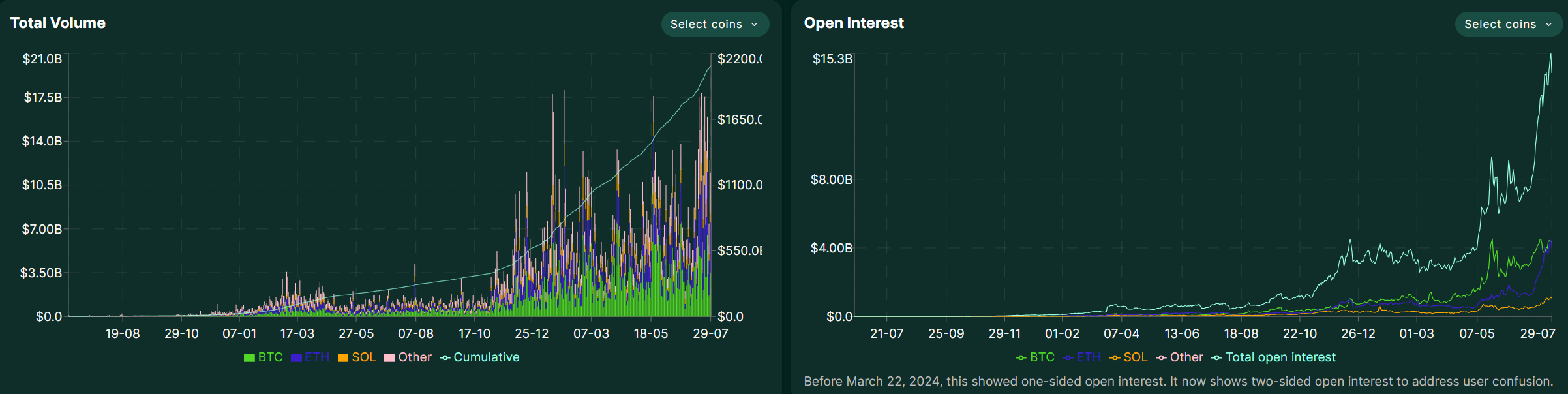Click SOL line marker icon in Open Interest legend
Viewport: 1568px width, 394px height.
coord(1115,357)
